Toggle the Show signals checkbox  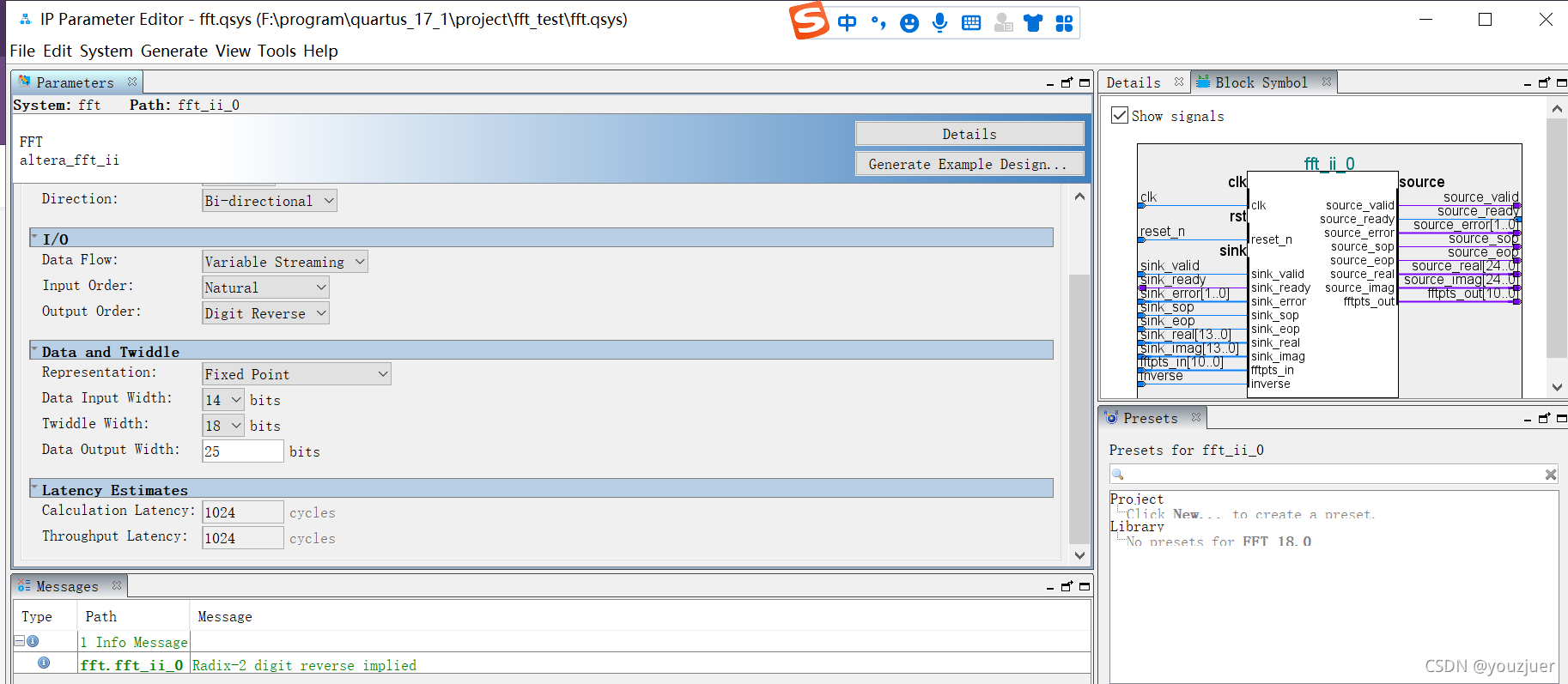pos(1120,115)
